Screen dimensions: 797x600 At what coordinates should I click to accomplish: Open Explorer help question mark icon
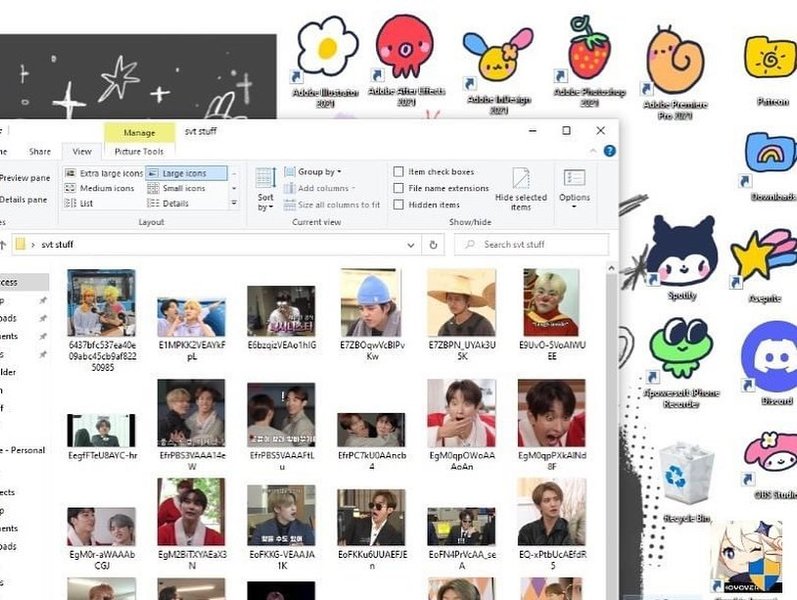coord(609,151)
